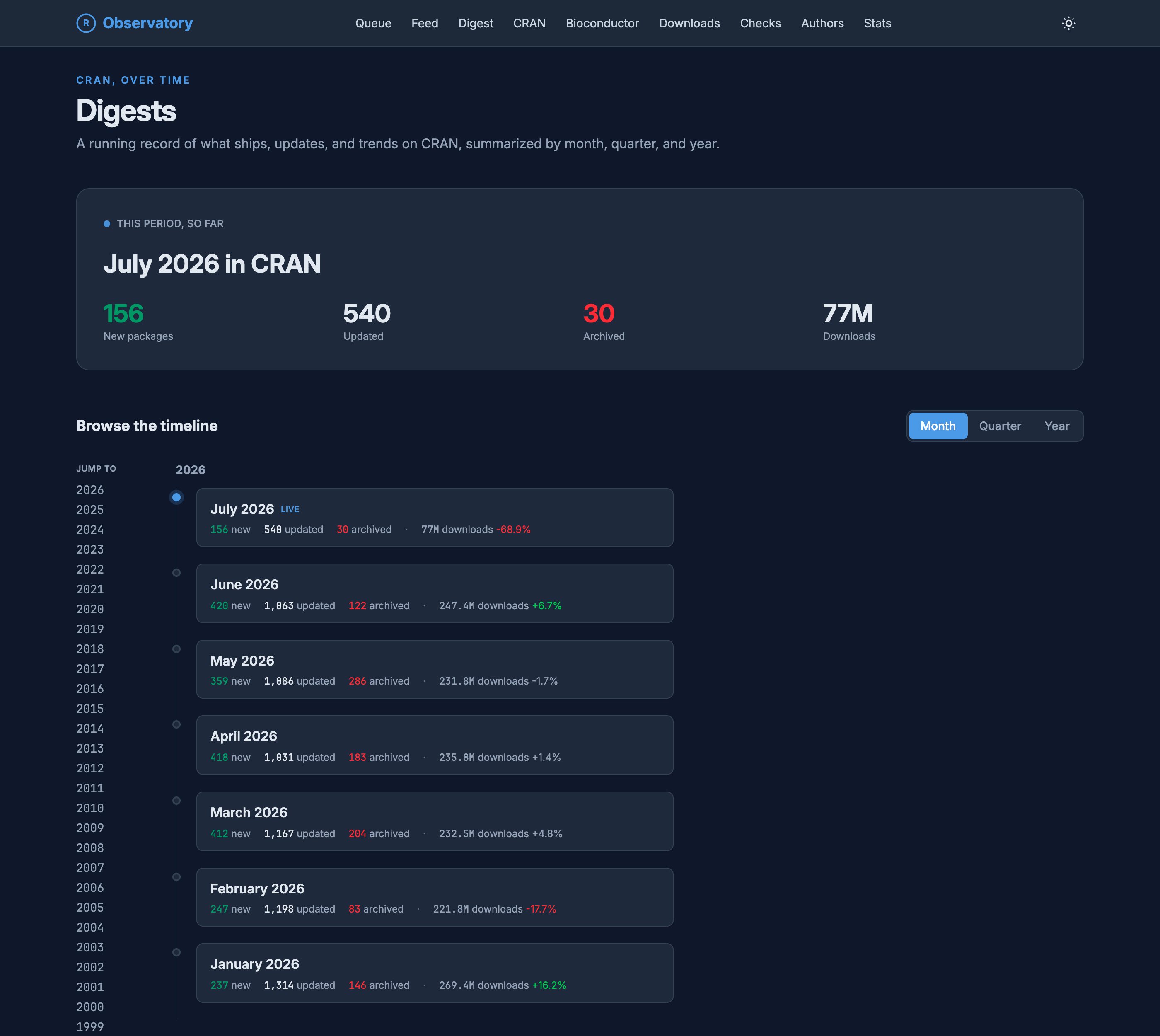Image resolution: width=1160 pixels, height=1036 pixels.
Task: Click the June 2026 timeline dot
Action: [176, 573]
